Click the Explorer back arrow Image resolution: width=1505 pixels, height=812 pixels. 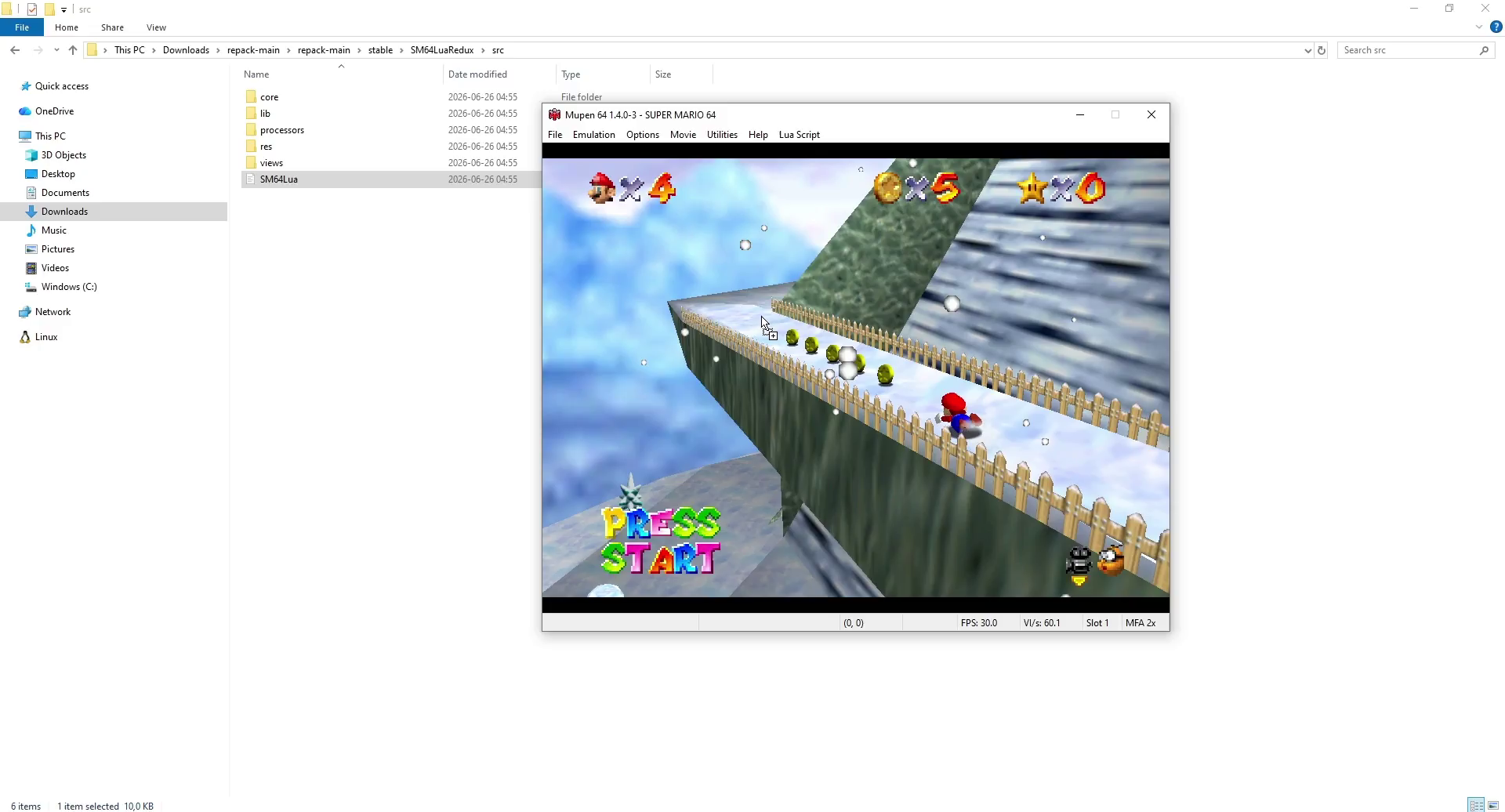15,50
